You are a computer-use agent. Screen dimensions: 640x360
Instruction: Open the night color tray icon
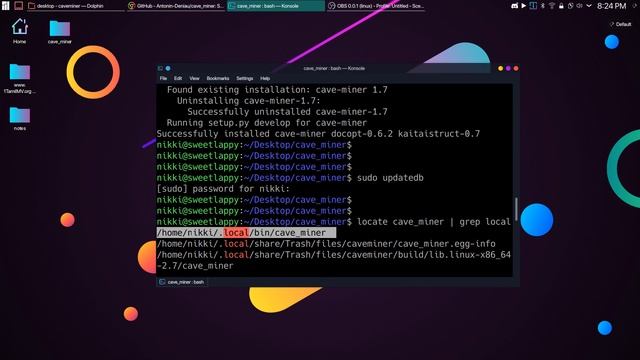[570, 6]
